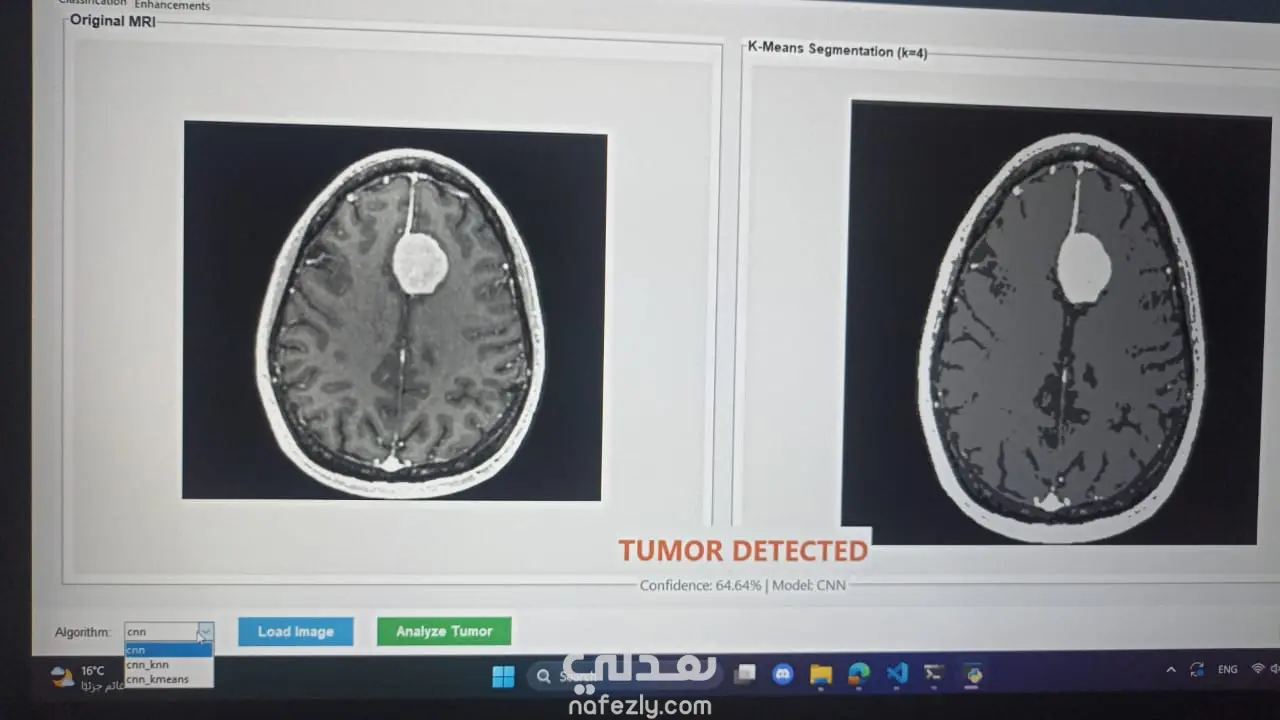This screenshot has width=1280, height=720.
Task: Click the Confidence: 64.64% | Model: CNN text
Action: (743, 585)
